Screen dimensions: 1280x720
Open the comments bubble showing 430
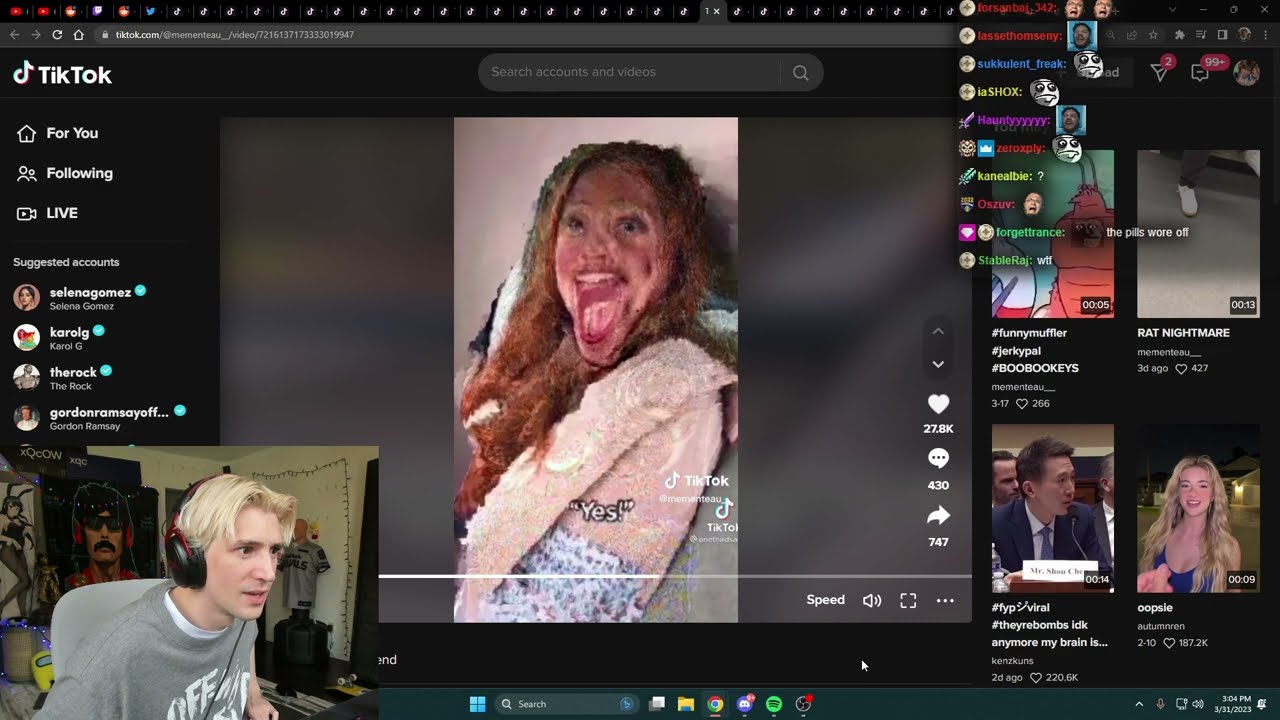point(938,458)
